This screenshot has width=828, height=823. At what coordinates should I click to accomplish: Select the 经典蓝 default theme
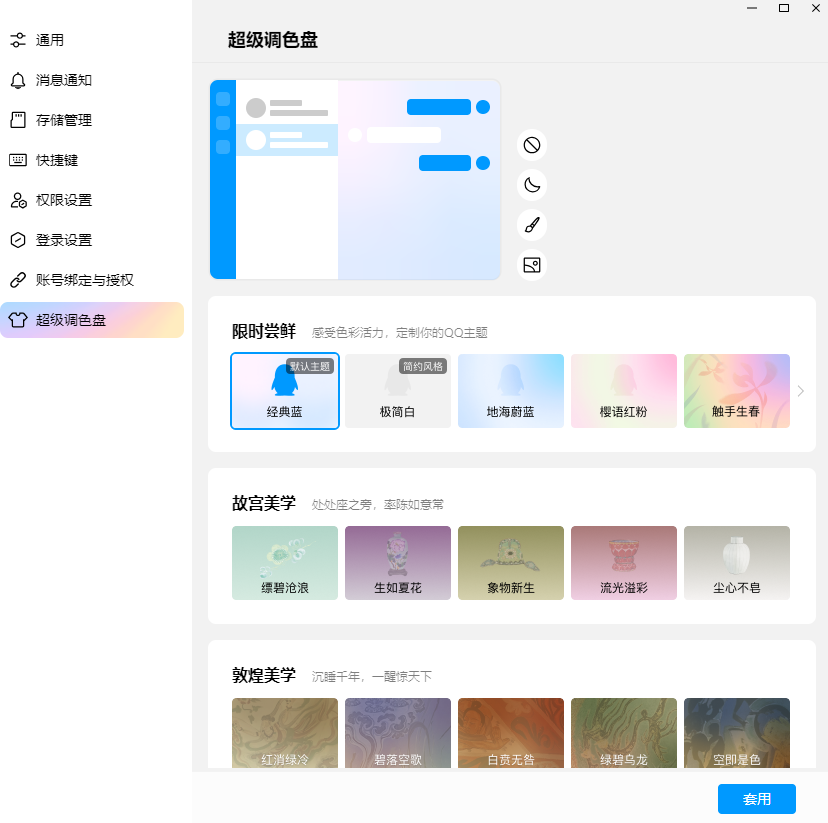click(285, 391)
